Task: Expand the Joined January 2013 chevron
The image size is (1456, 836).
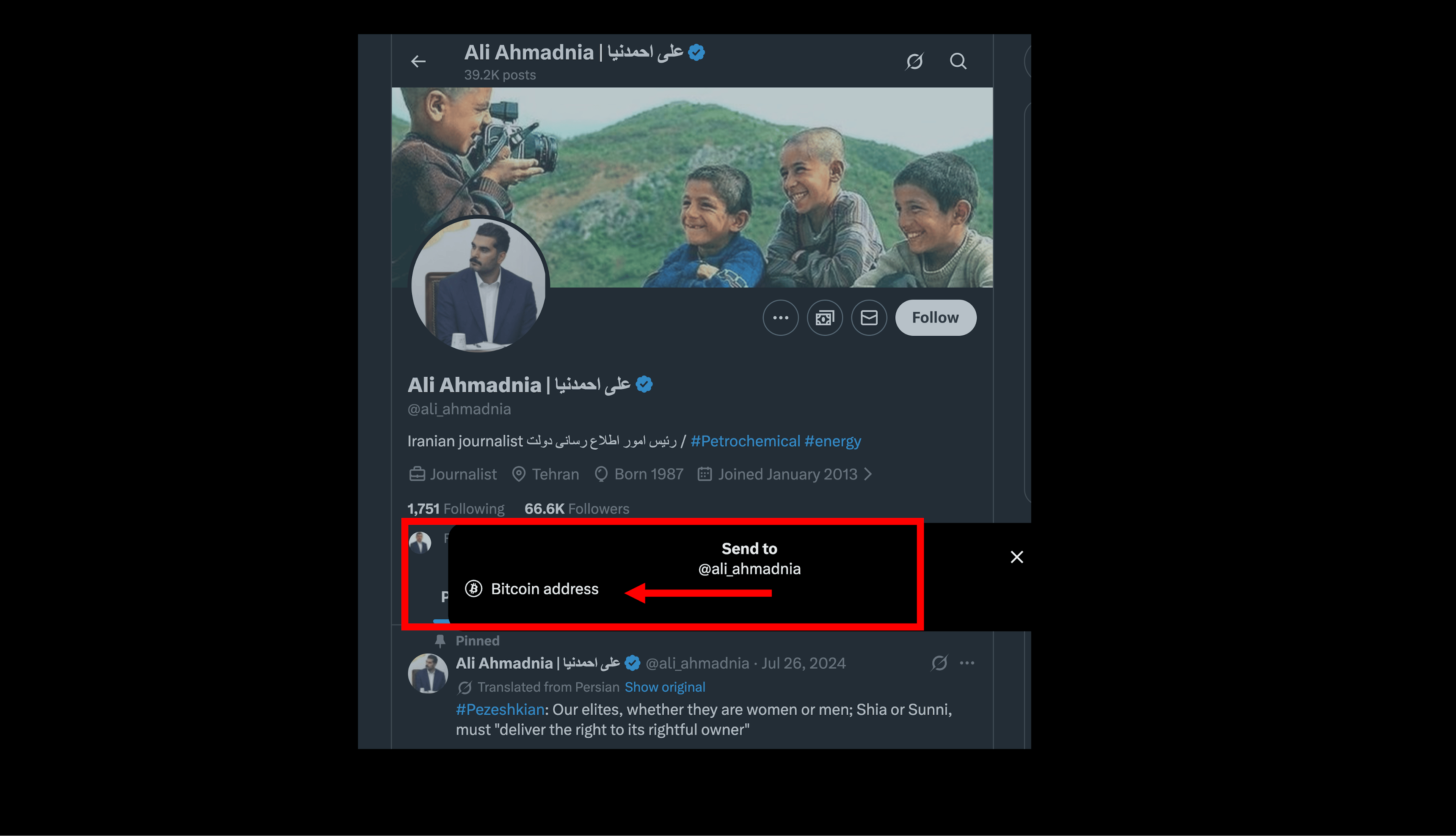Action: [868, 474]
